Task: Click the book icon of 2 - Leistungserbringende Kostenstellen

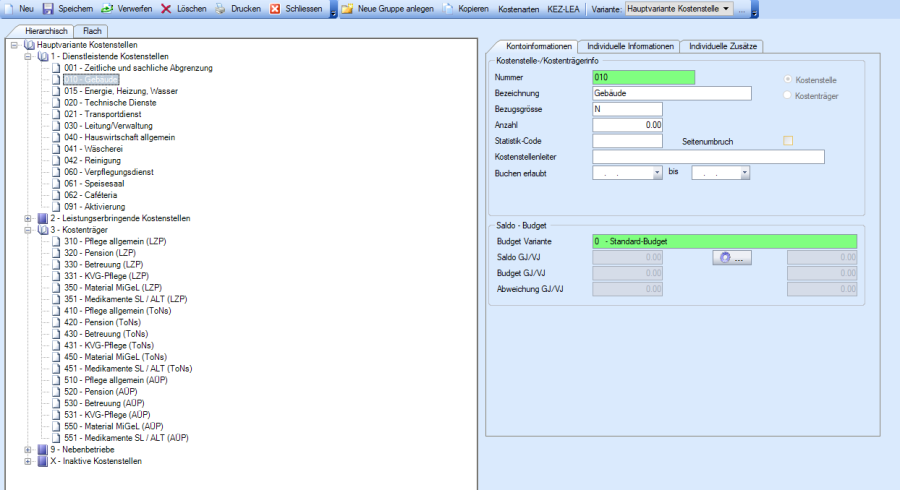Action: tap(43, 218)
